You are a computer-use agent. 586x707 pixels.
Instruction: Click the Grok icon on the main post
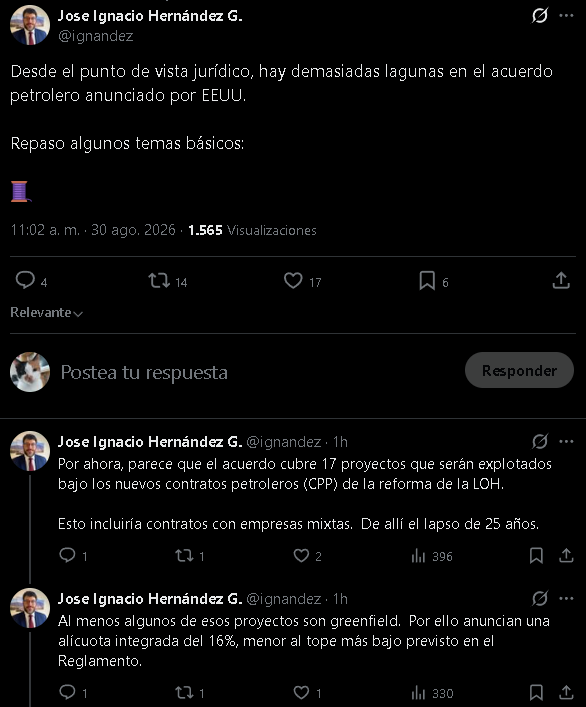(540, 16)
